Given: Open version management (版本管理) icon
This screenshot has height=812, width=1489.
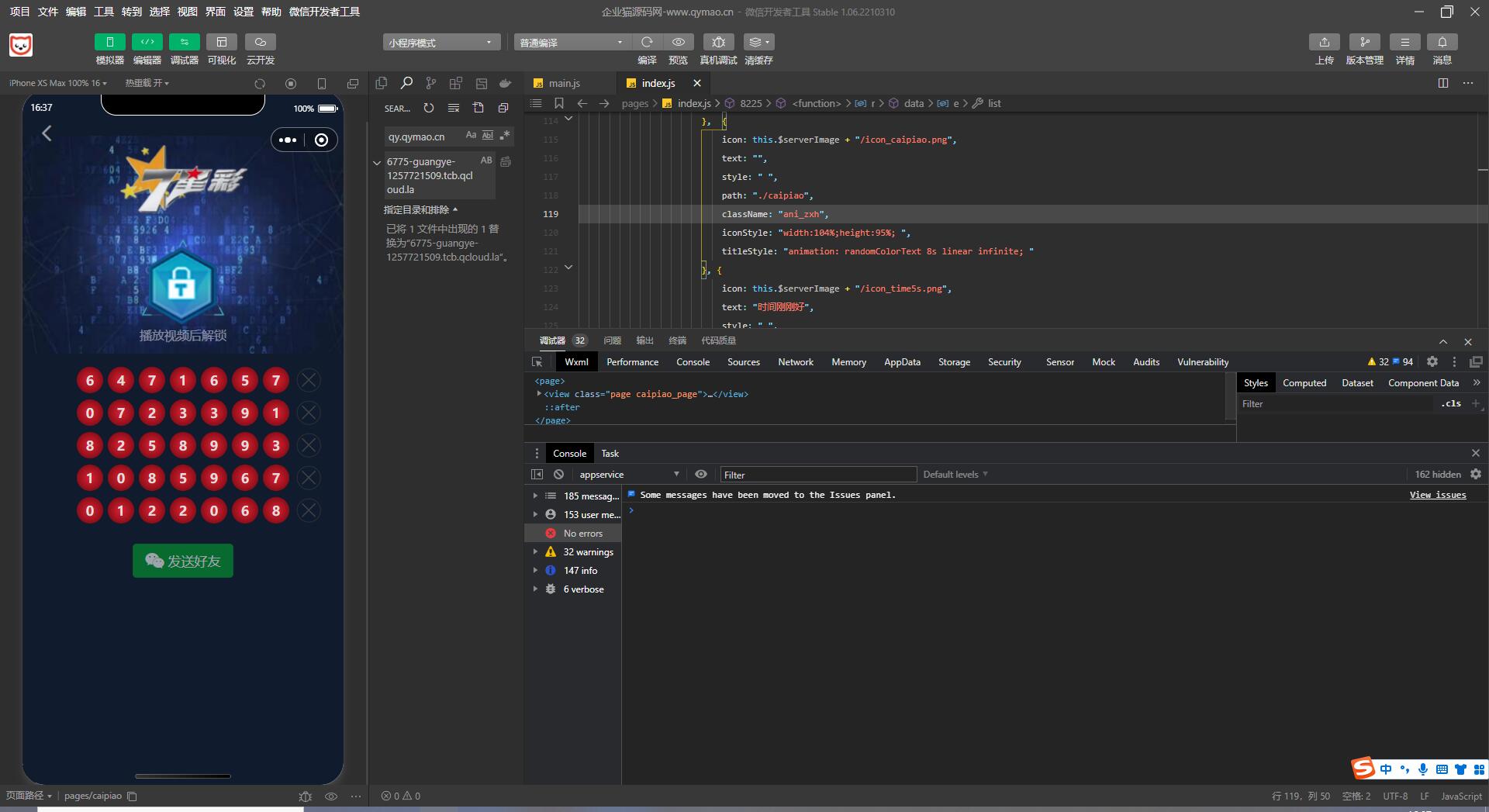Looking at the screenshot, I should click(1364, 42).
